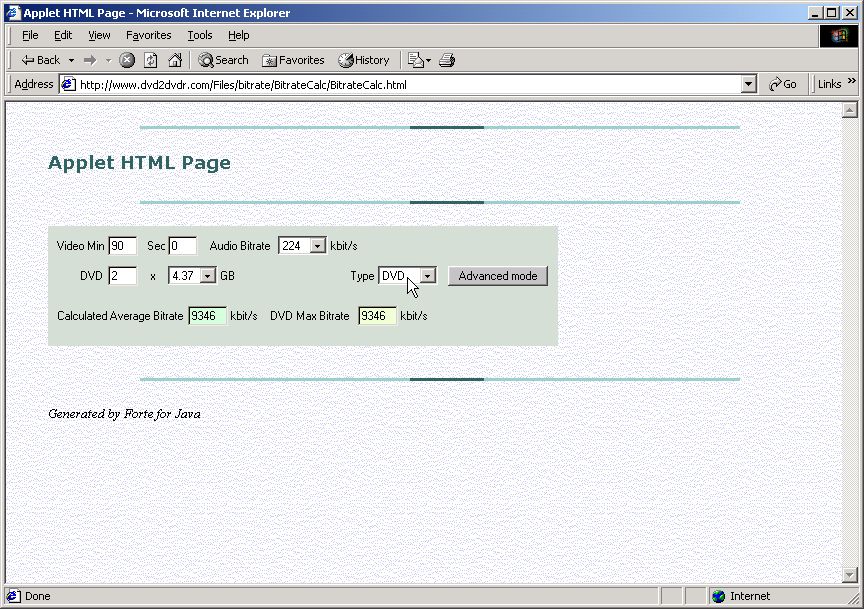864x609 pixels.
Task: Click the Go button
Action: click(x=782, y=84)
